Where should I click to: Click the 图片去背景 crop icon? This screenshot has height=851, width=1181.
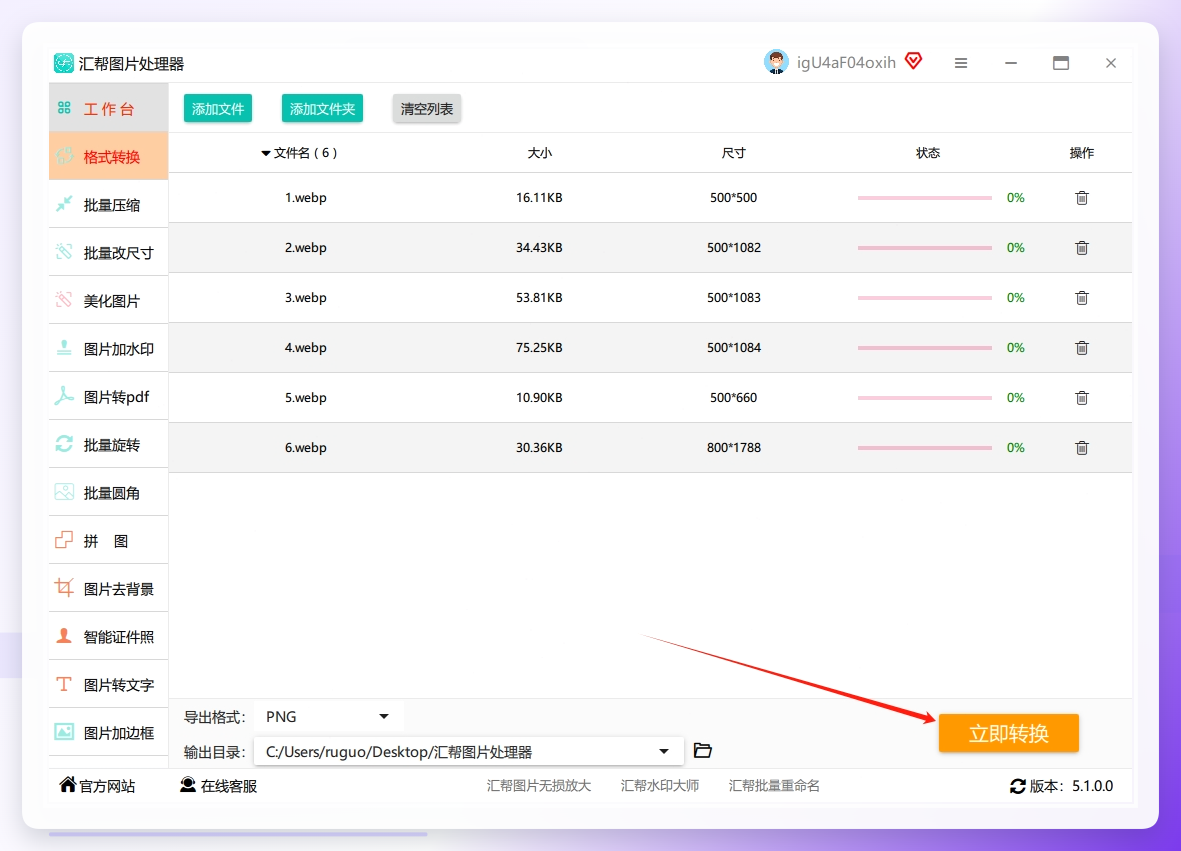(64, 587)
